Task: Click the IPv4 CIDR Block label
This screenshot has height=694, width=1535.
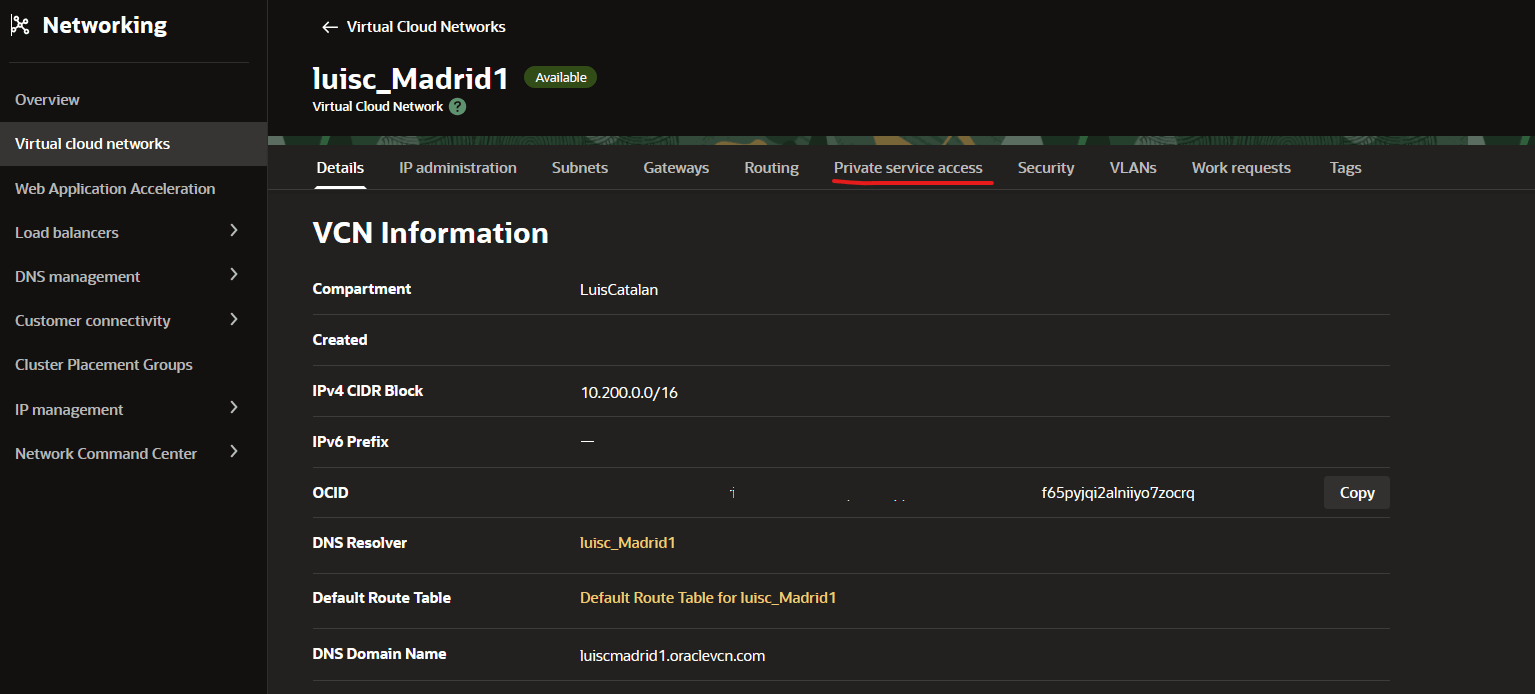Action: [x=368, y=391]
